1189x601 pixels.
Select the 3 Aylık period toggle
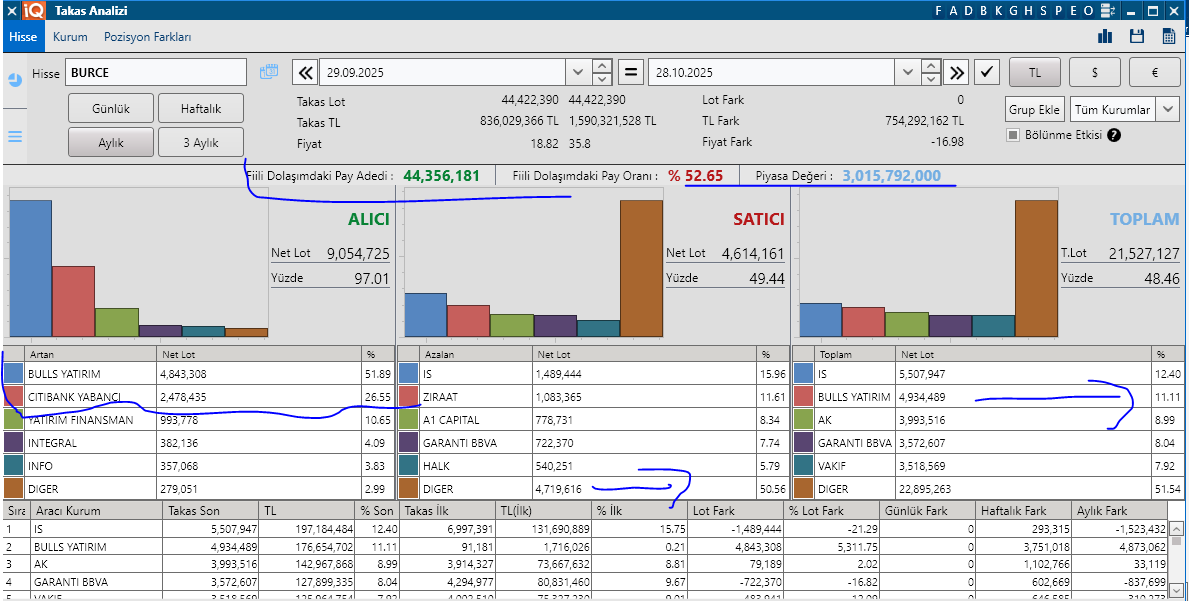(x=201, y=142)
